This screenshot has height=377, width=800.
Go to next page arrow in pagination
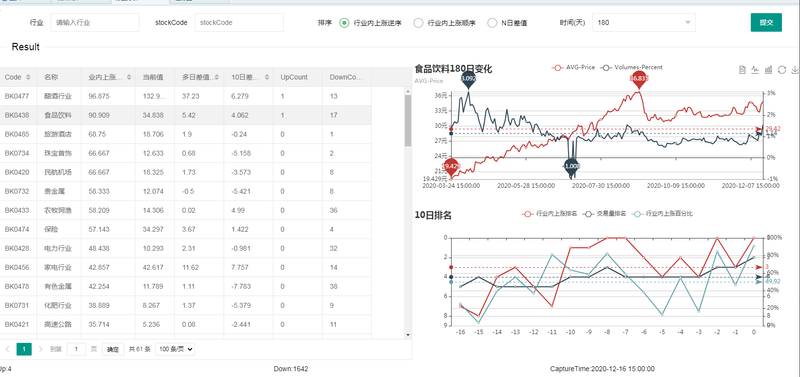coord(40,349)
